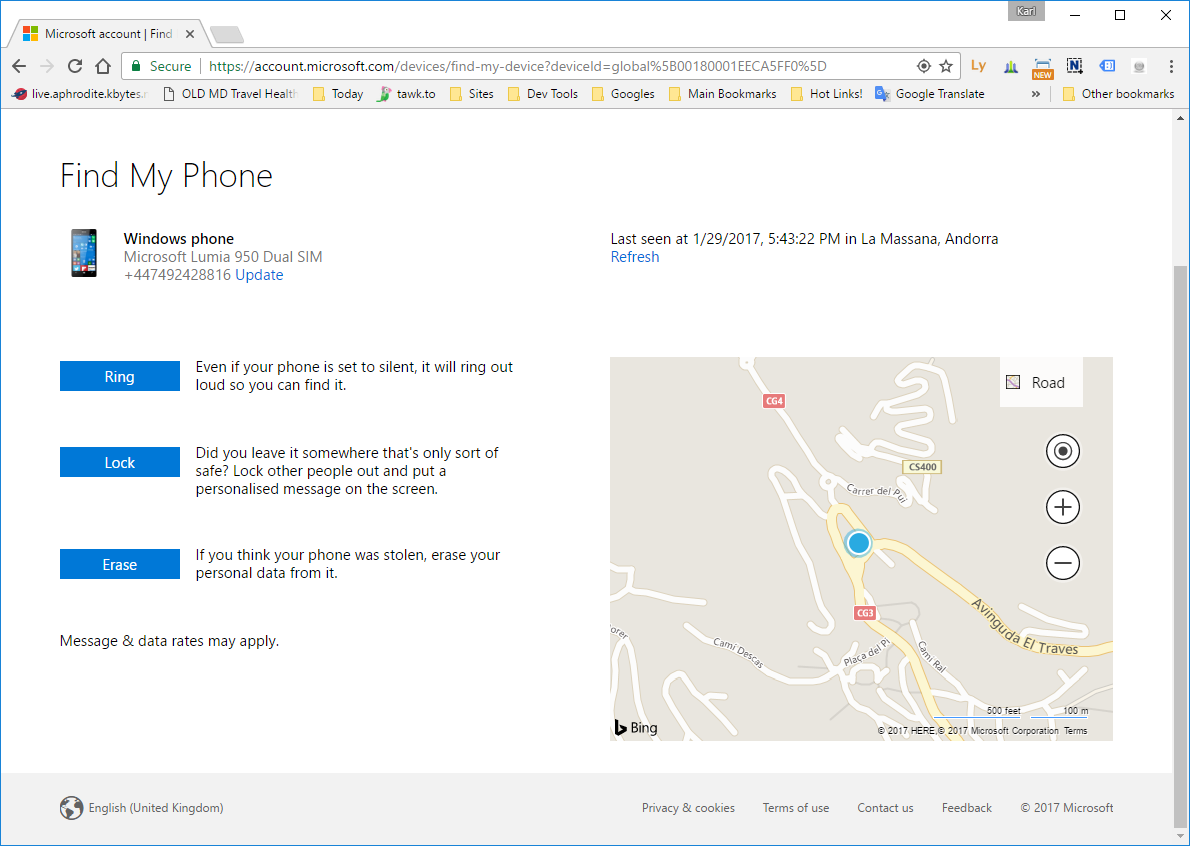Click the Karl profile button
This screenshot has height=846, width=1190.
tap(1026, 11)
